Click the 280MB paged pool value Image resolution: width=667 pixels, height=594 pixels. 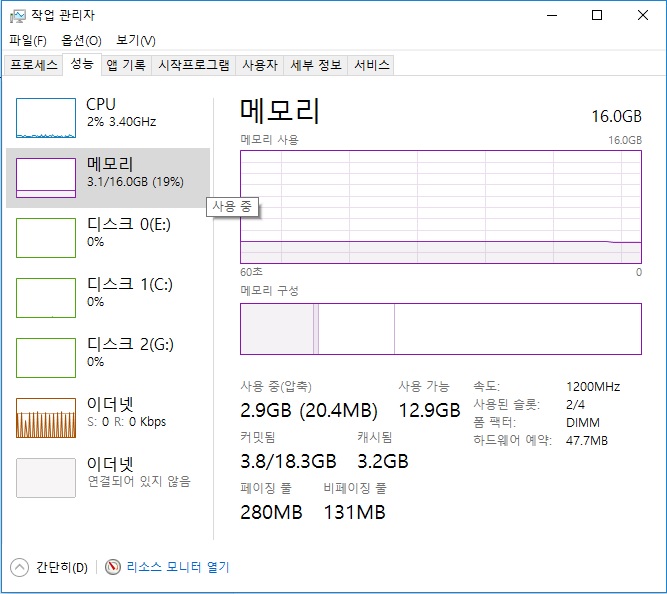[271, 512]
